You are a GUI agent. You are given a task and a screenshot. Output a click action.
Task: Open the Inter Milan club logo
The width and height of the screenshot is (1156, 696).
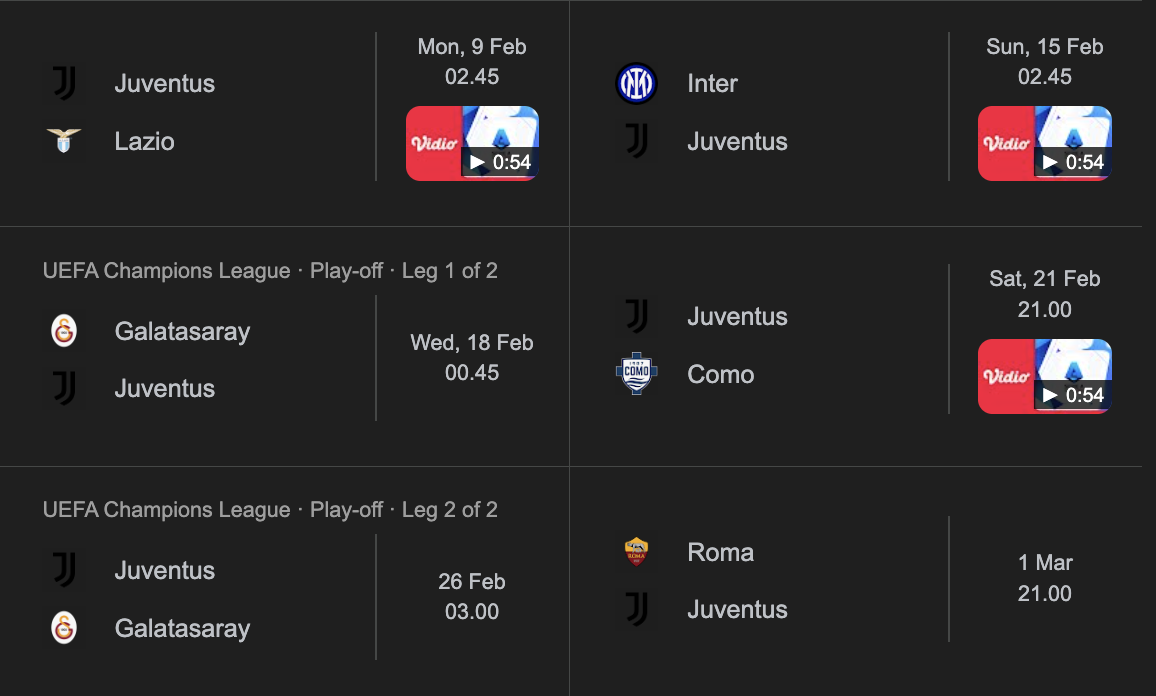click(637, 83)
